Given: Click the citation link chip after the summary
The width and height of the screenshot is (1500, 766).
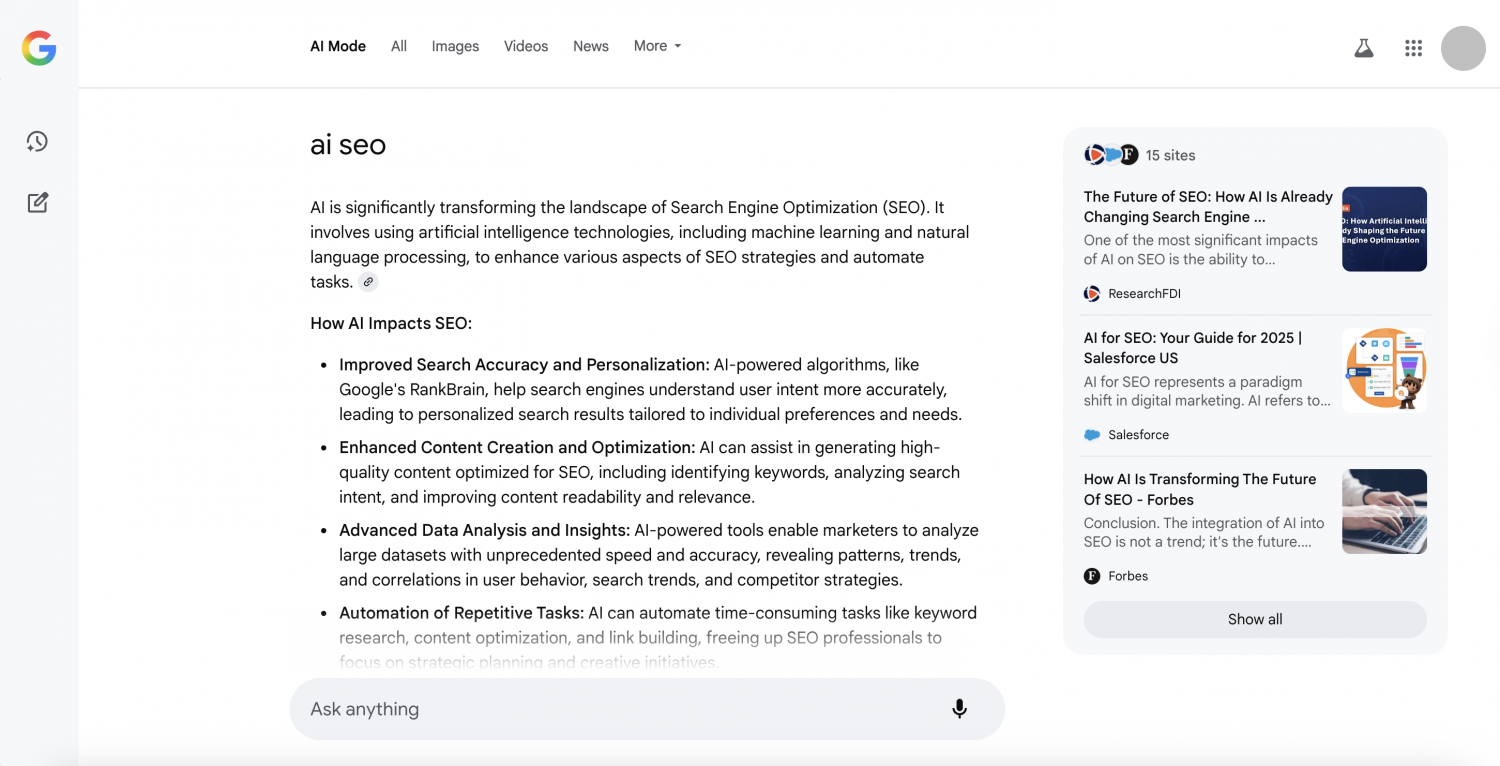Looking at the screenshot, I should [368, 281].
